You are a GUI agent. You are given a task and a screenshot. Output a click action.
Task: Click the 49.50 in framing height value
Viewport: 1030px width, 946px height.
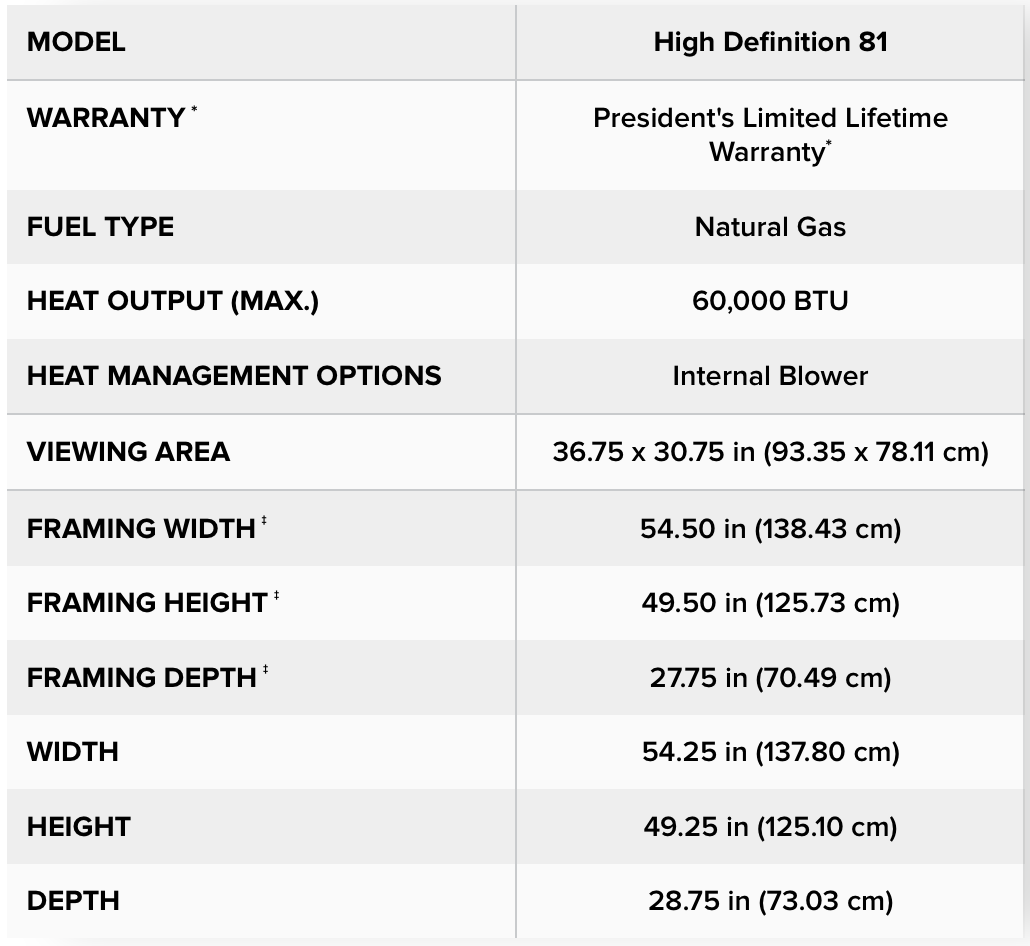tap(770, 602)
